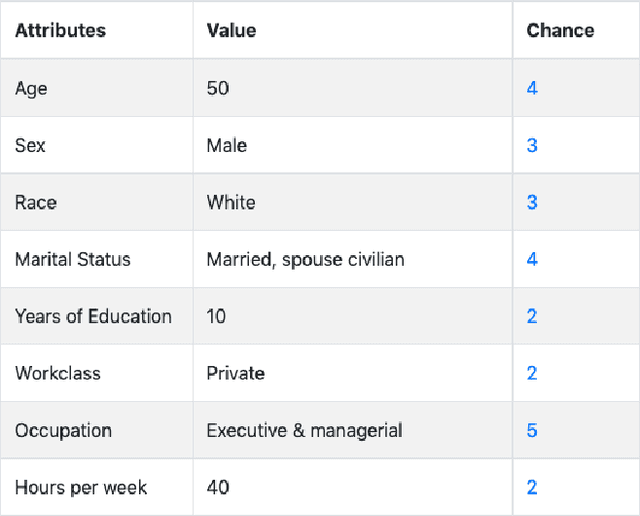Open the Occupation chance link showing 5
Viewport: 640px width, 516px height.
tap(532, 430)
